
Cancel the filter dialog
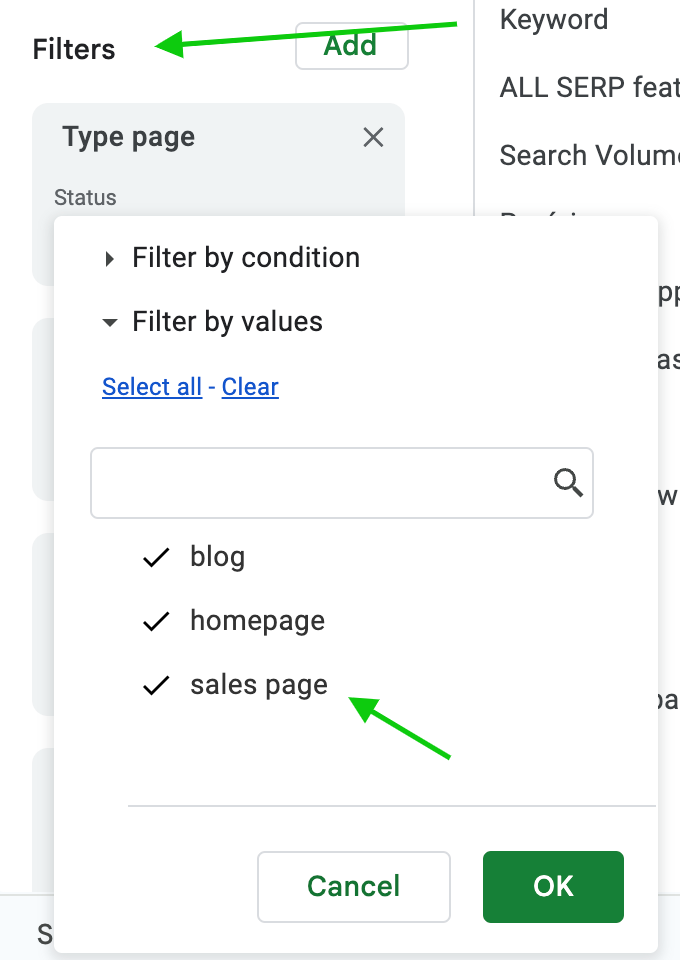[x=354, y=887]
